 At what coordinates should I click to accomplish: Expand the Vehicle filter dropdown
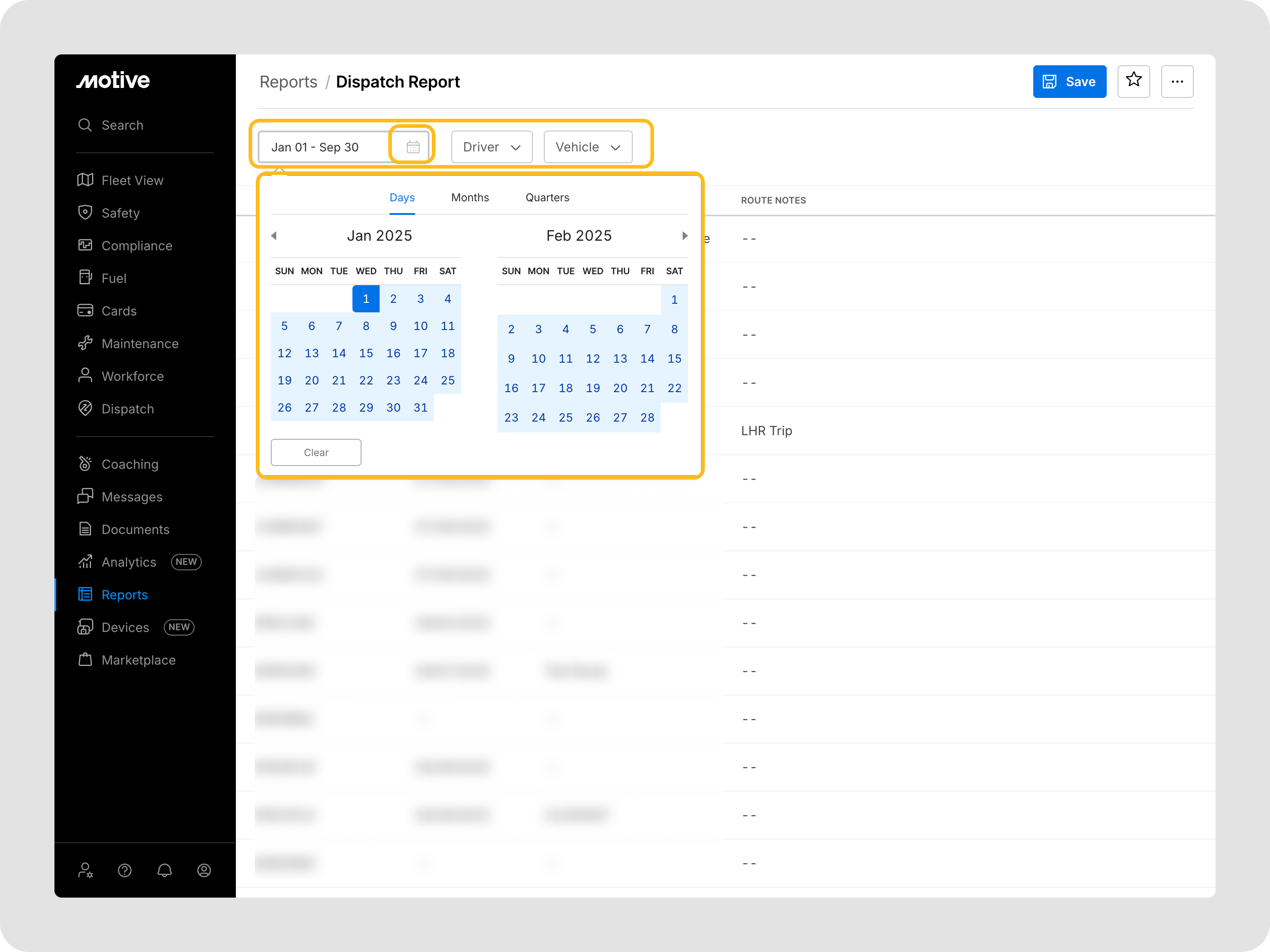click(587, 147)
